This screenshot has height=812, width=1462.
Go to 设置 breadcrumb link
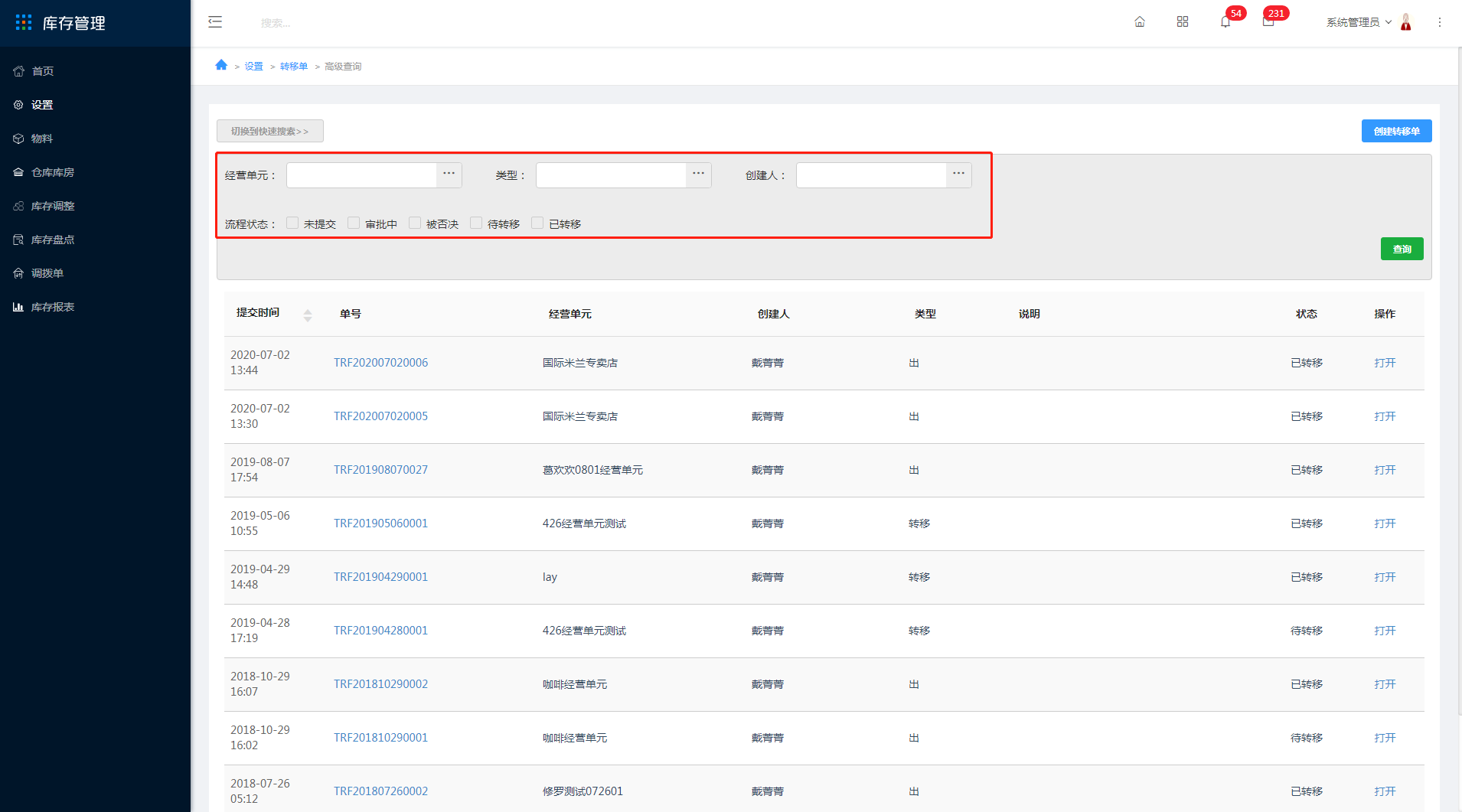pyautogui.click(x=253, y=67)
